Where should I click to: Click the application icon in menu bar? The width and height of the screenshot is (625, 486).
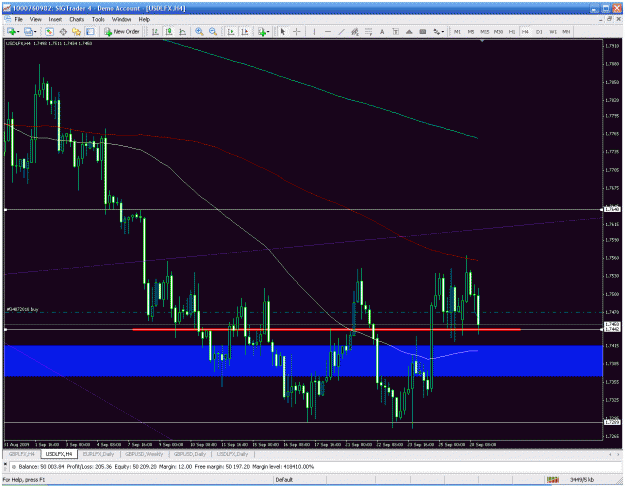(x=7, y=19)
